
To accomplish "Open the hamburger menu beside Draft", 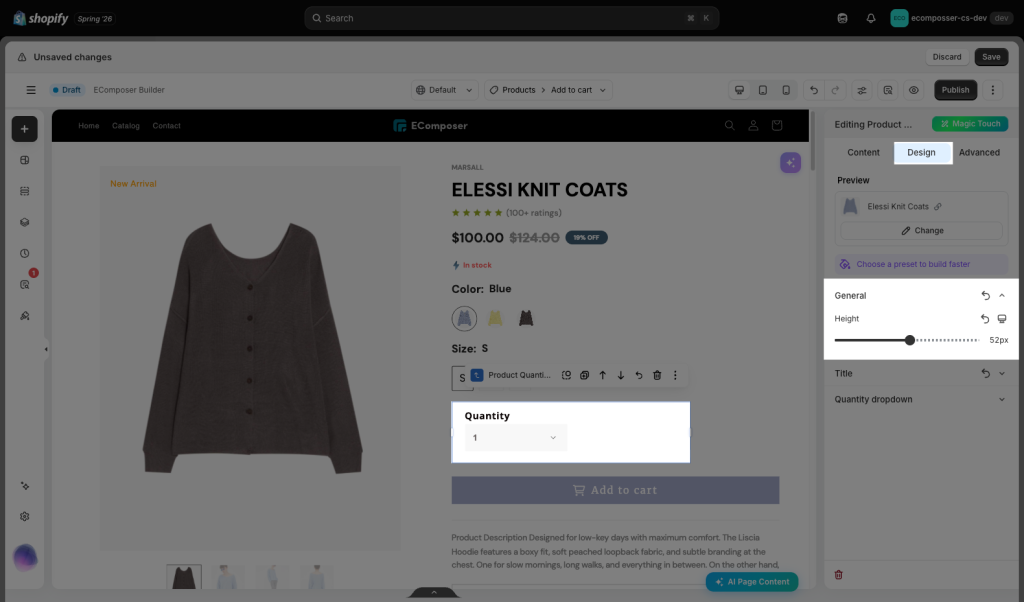I will (31, 90).
